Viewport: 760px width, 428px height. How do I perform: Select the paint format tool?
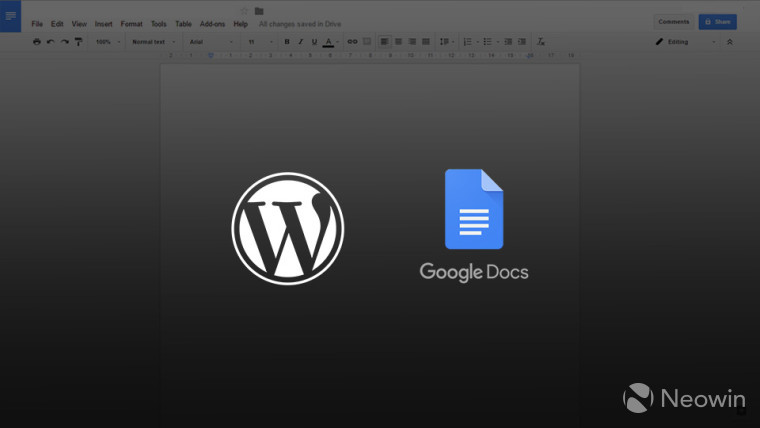coord(79,42)
